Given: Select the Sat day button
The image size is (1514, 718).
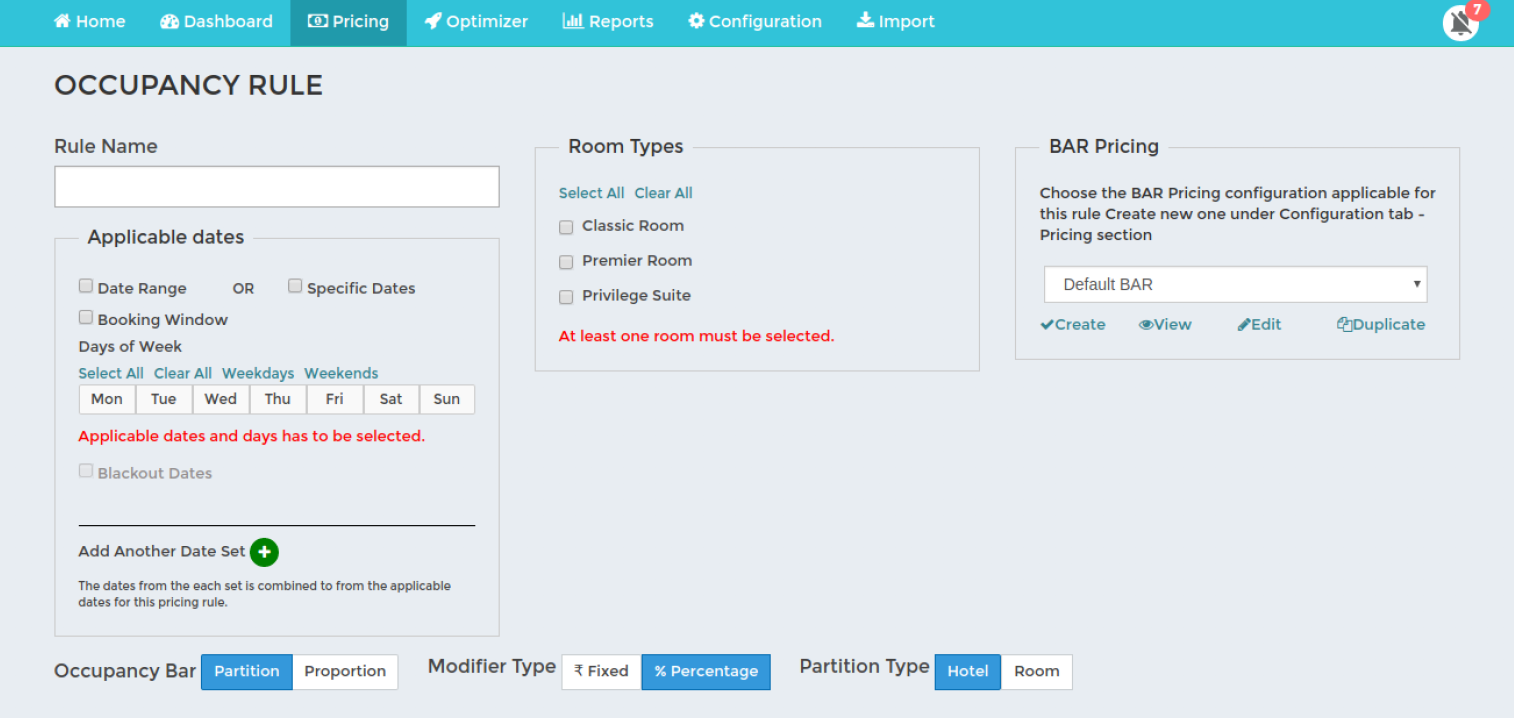Looking at the screenshot, I should [391, 399].
